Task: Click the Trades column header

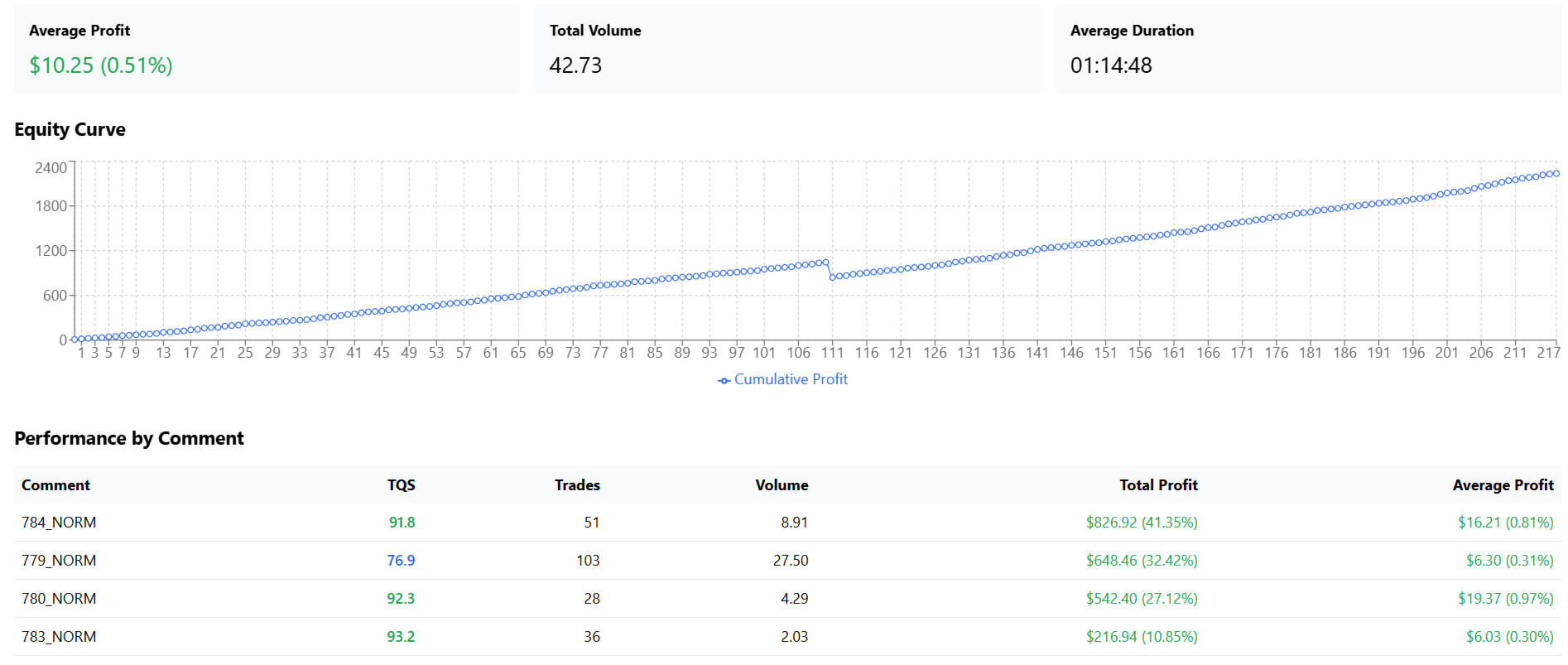Action: 577,485
